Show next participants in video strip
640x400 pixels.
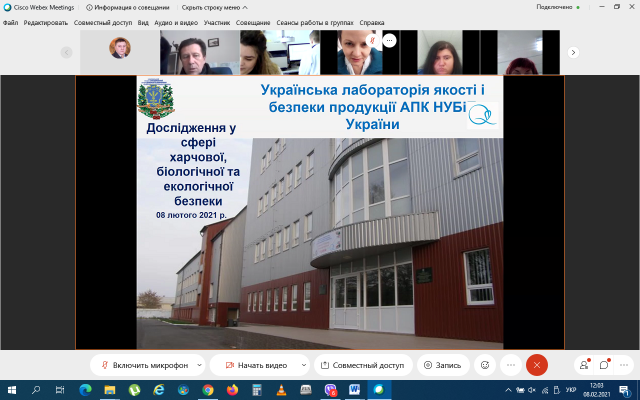[573, 52]
